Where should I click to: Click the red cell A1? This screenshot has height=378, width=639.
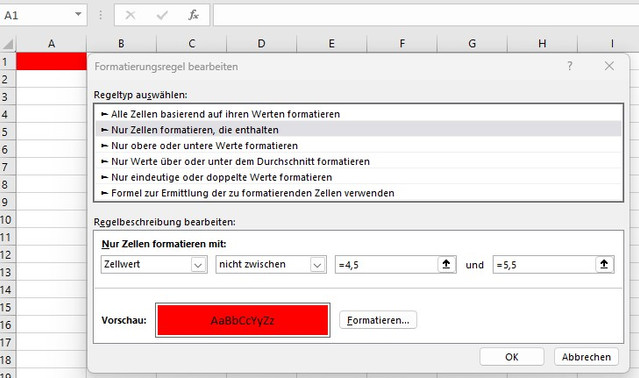coord(51,61)
